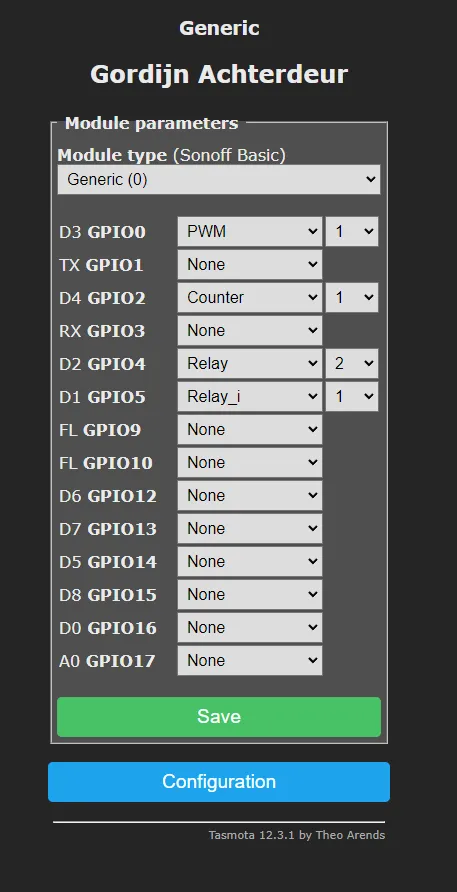Go back to the Configuration menu
Viewport: 457px width, 892px height.
coord(219,782)
